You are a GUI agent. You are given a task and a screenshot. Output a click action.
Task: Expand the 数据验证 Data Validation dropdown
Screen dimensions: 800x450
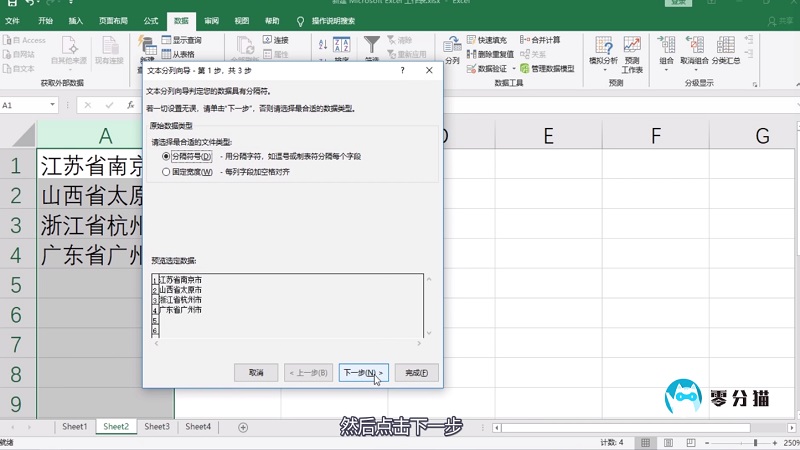click(513, 69)
